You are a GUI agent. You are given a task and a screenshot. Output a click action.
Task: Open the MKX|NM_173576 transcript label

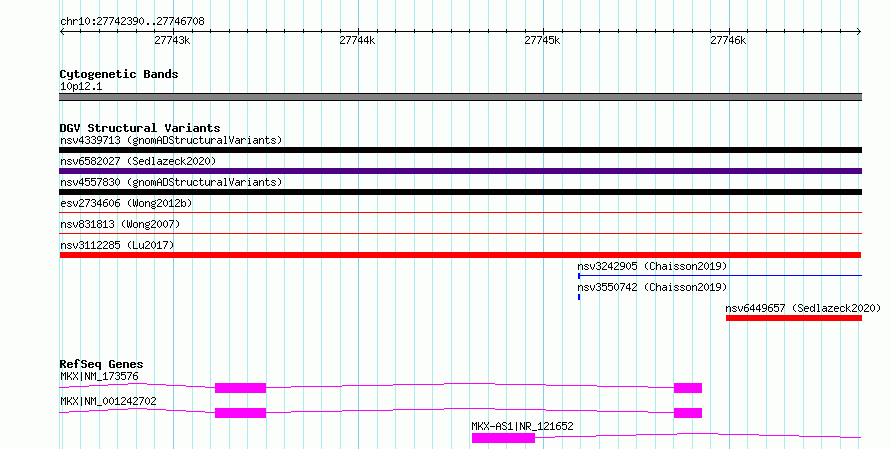[x=99, y=376]
